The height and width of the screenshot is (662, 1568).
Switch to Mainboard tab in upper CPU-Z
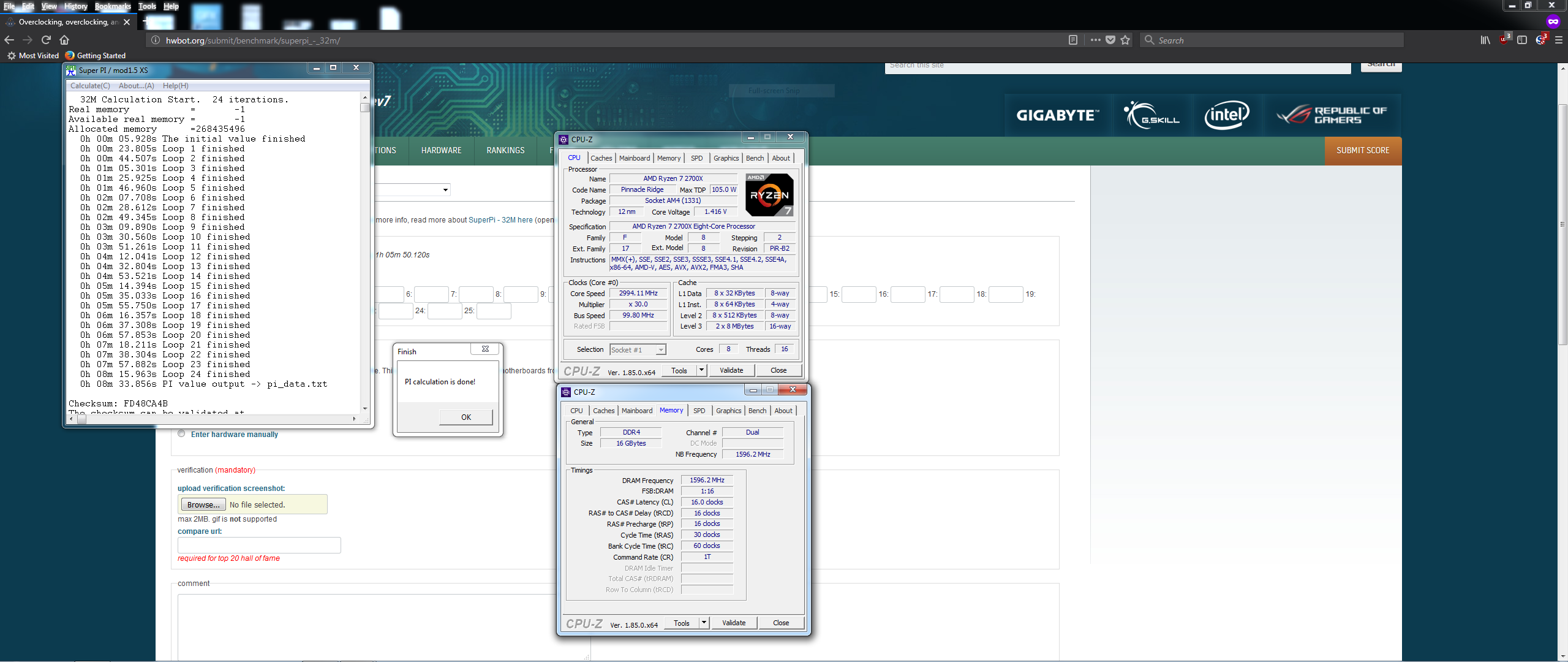coord(634,158)
